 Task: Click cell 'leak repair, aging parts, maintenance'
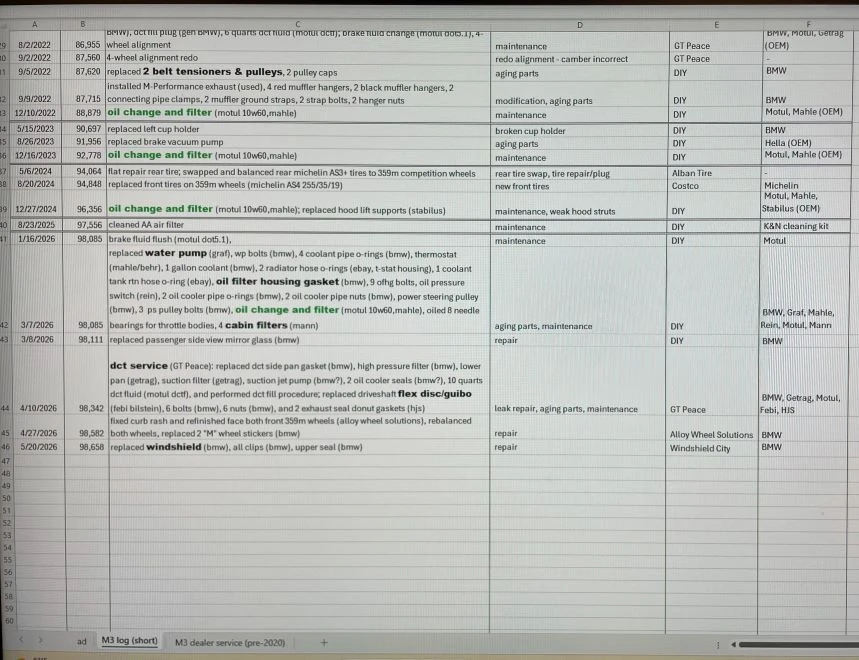coord(578,381)
